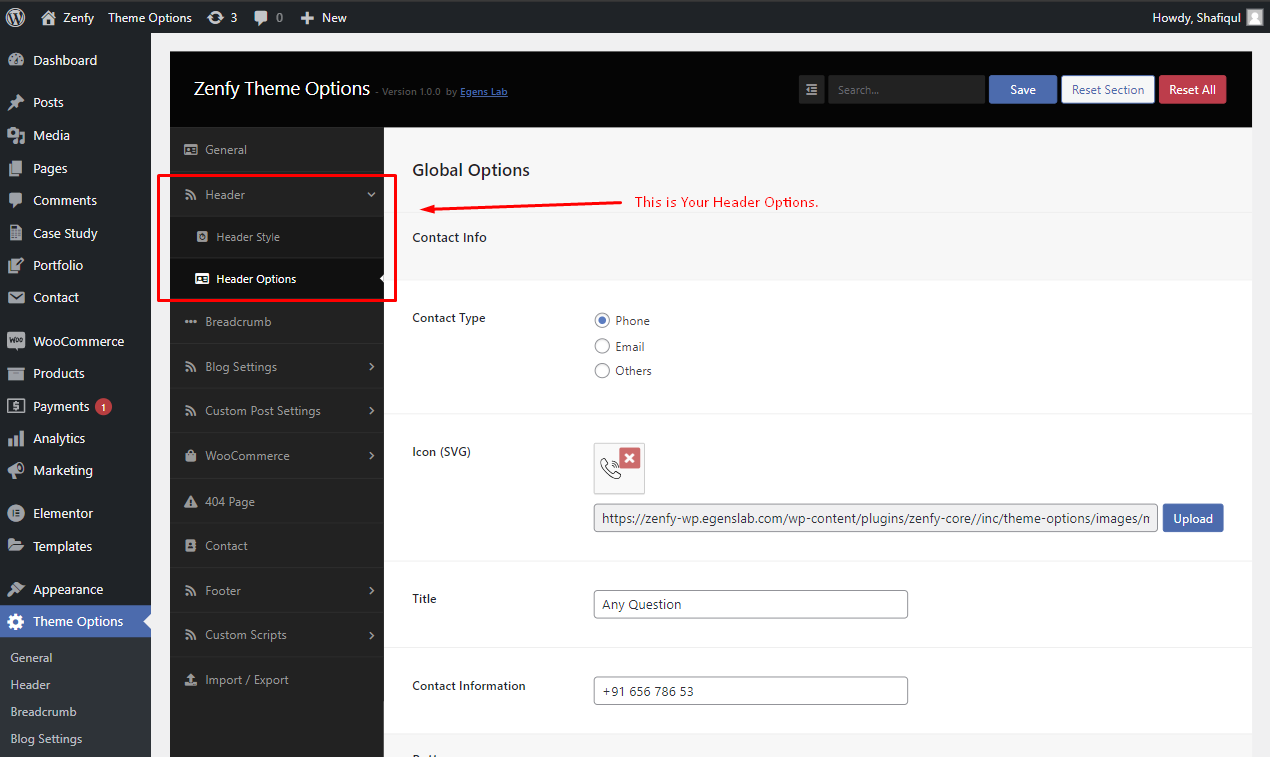This screenshot has width=1270, height=757.
Task: Click the Pages icon in sidebar
Action: pos(16,168)
